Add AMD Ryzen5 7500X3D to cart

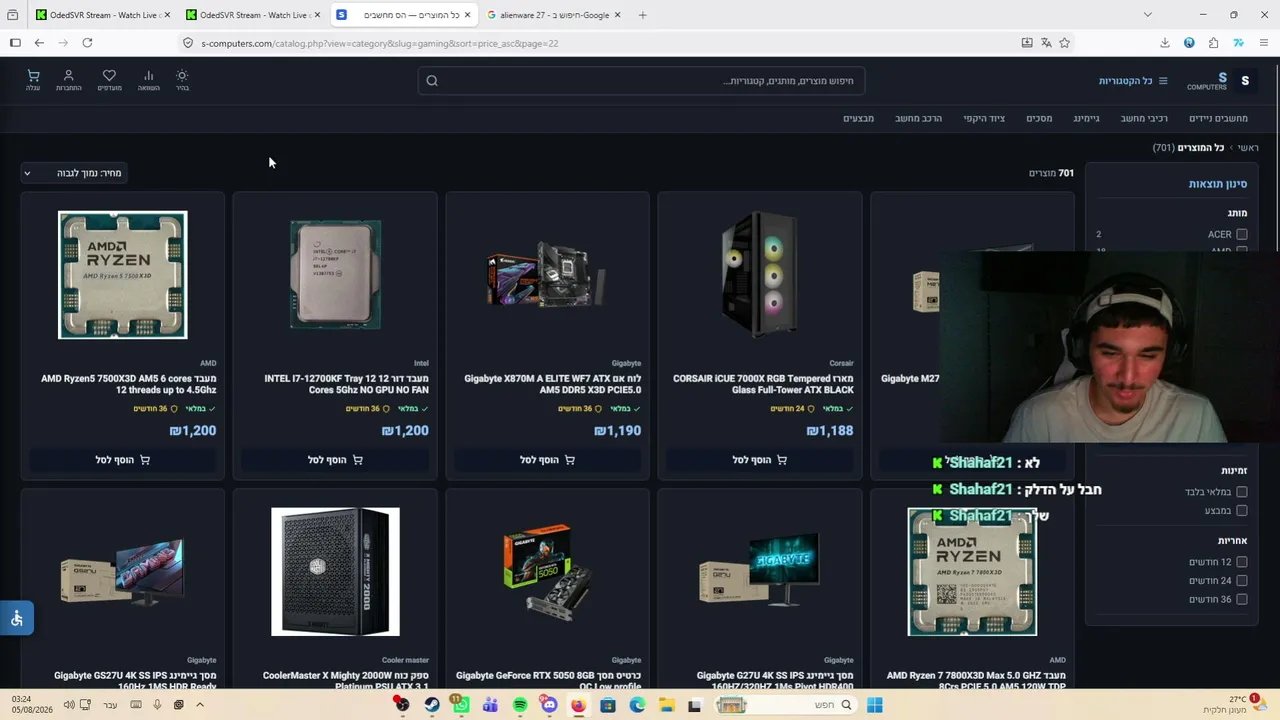coord(123,460)
